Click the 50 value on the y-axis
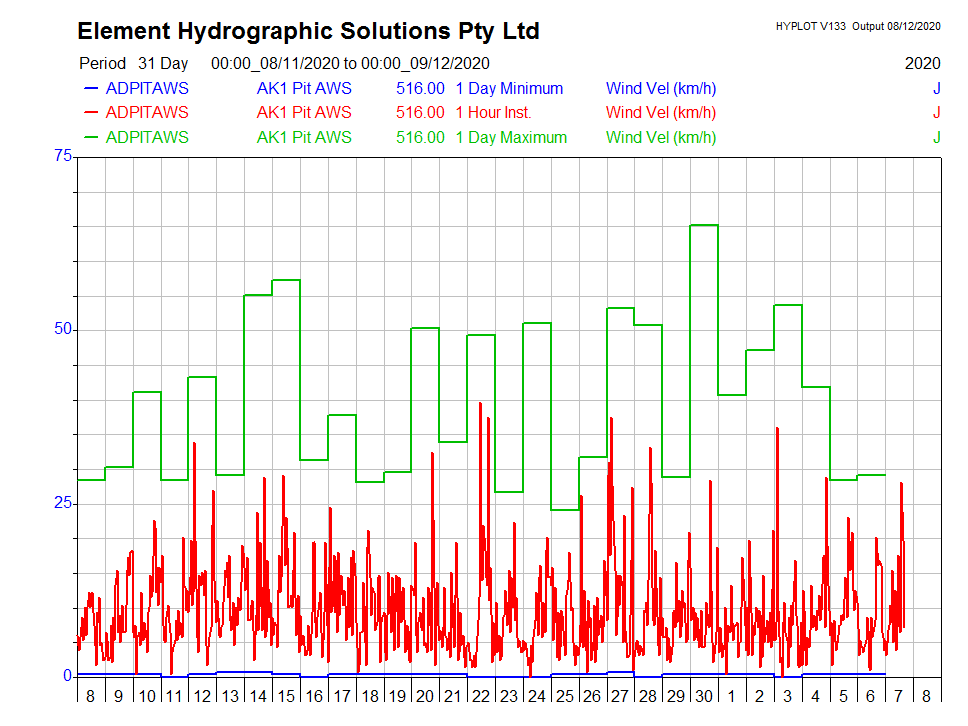The image size is (968, 726). point(63,329)
